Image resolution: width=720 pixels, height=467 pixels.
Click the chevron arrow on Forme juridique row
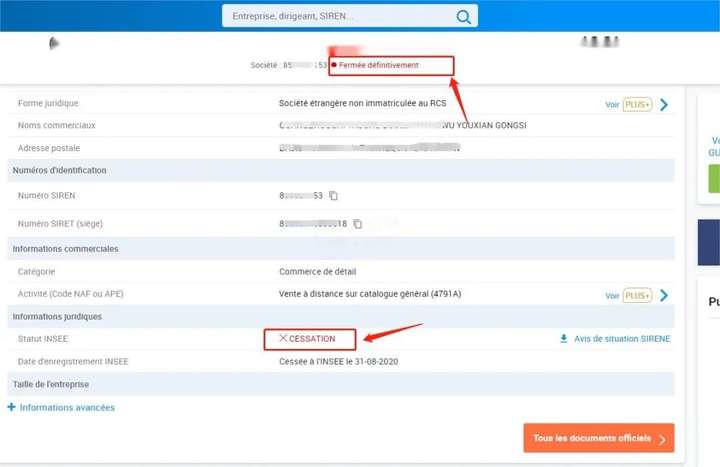[664, 105]
